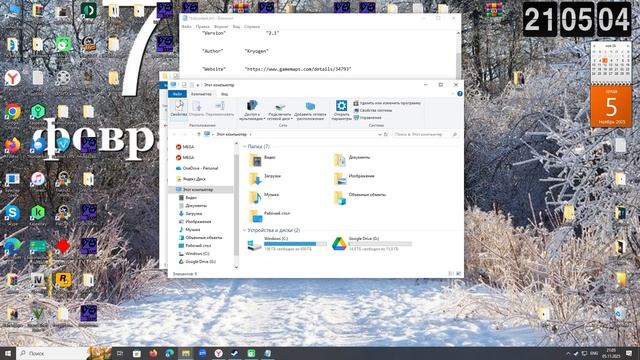
Task: Click the Windows Start button
Action: pyautogui.click(x=8, y=353)
